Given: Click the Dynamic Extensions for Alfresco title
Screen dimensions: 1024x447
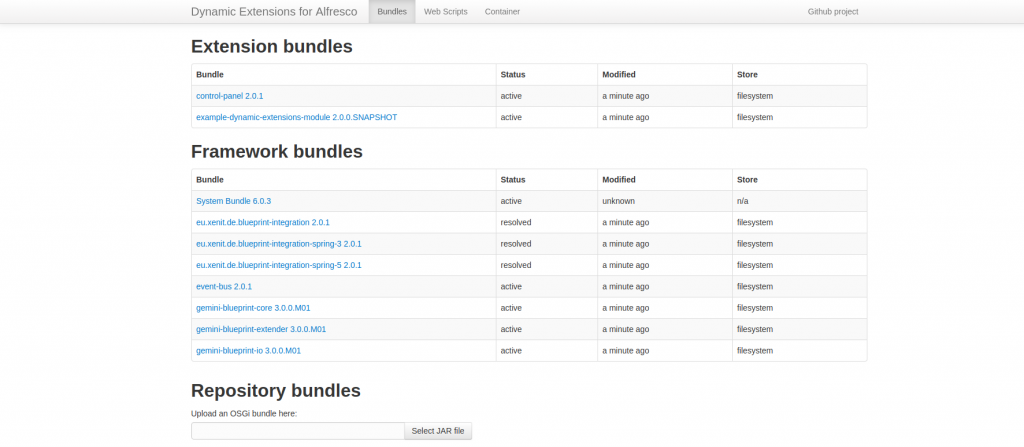Looking at the screenshot, I should click(x=274, y=12).
